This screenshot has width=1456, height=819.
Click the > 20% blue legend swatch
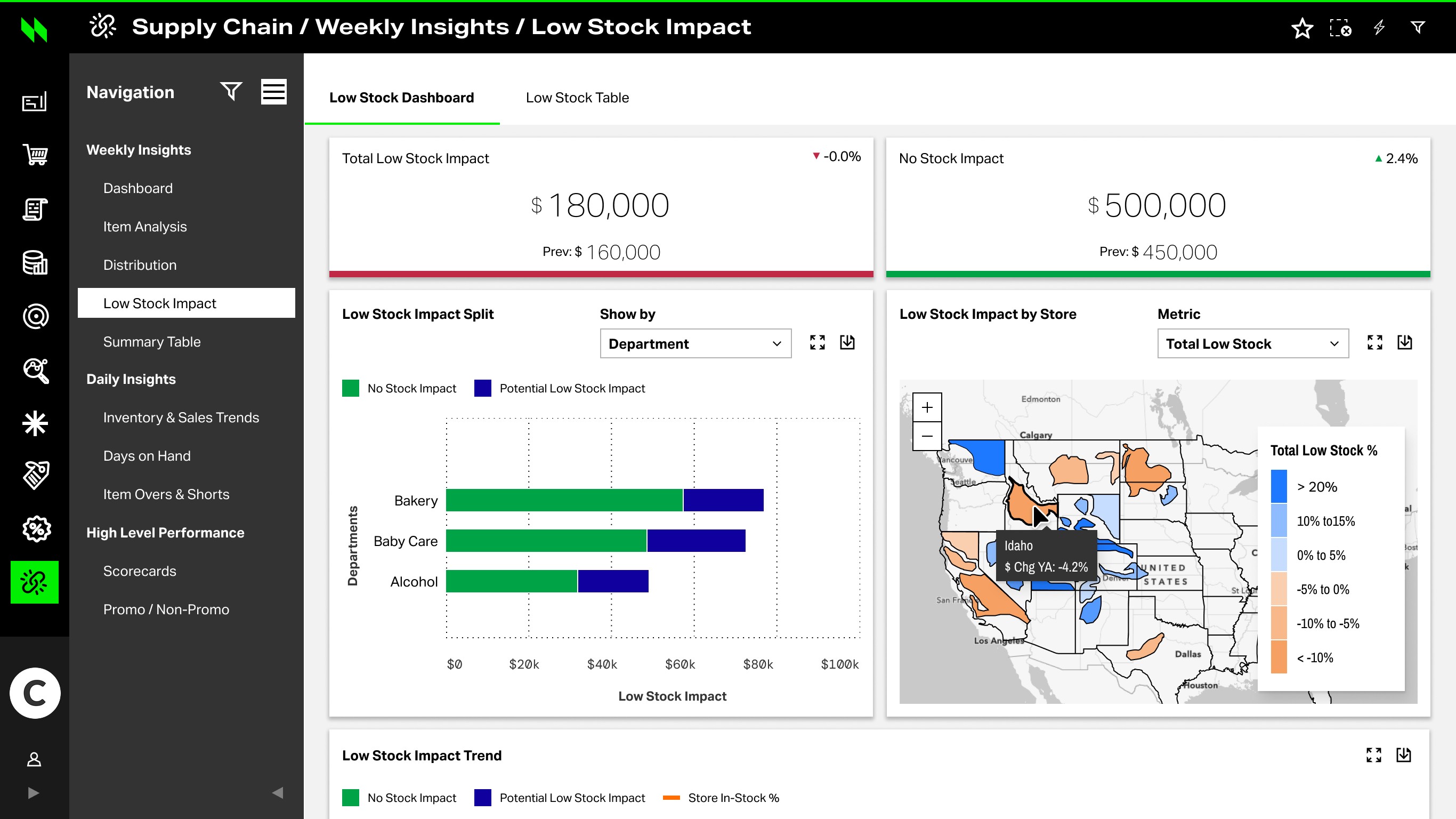[1279, 486]
